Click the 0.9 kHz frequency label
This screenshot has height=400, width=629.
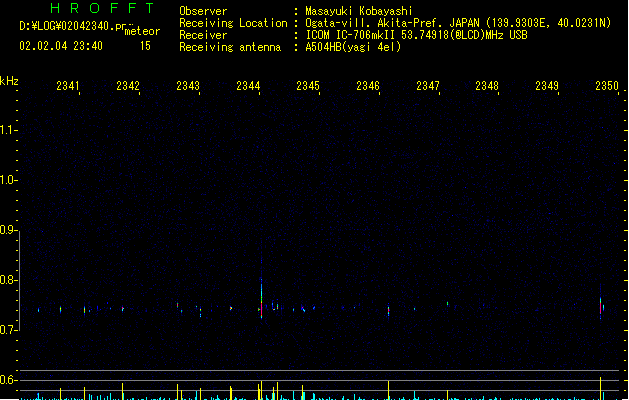pos(8,230)
